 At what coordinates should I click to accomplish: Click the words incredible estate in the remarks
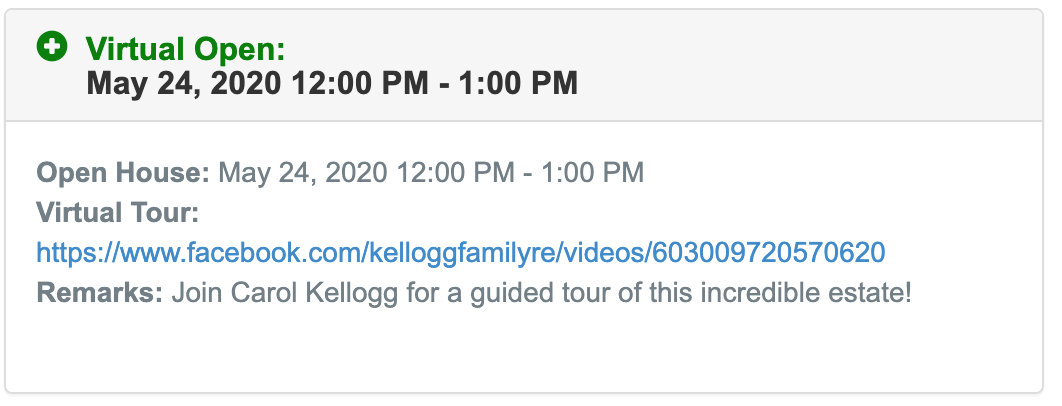click(805, 293)
